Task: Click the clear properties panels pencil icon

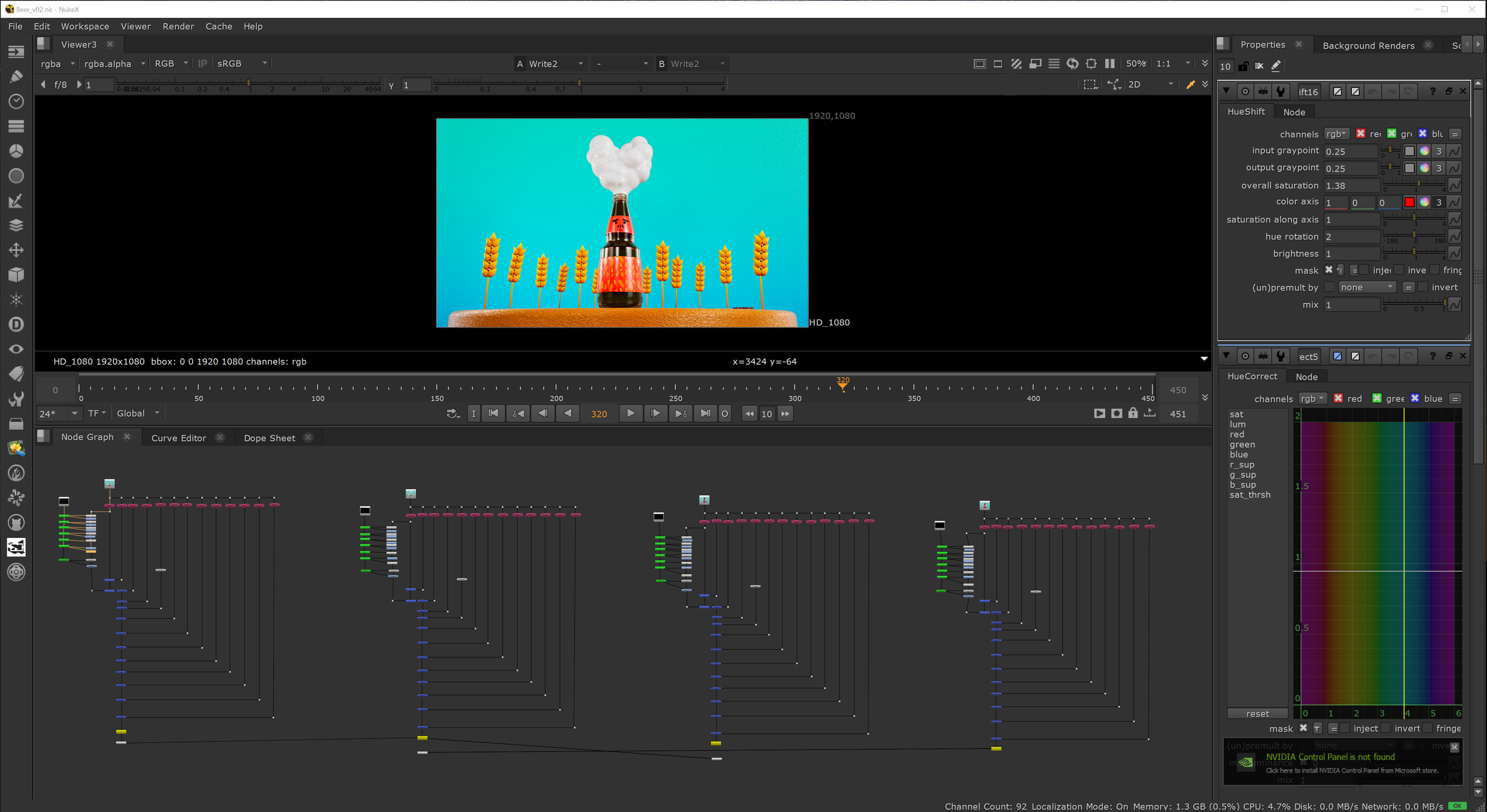Action: click(x=1275, y=66)
